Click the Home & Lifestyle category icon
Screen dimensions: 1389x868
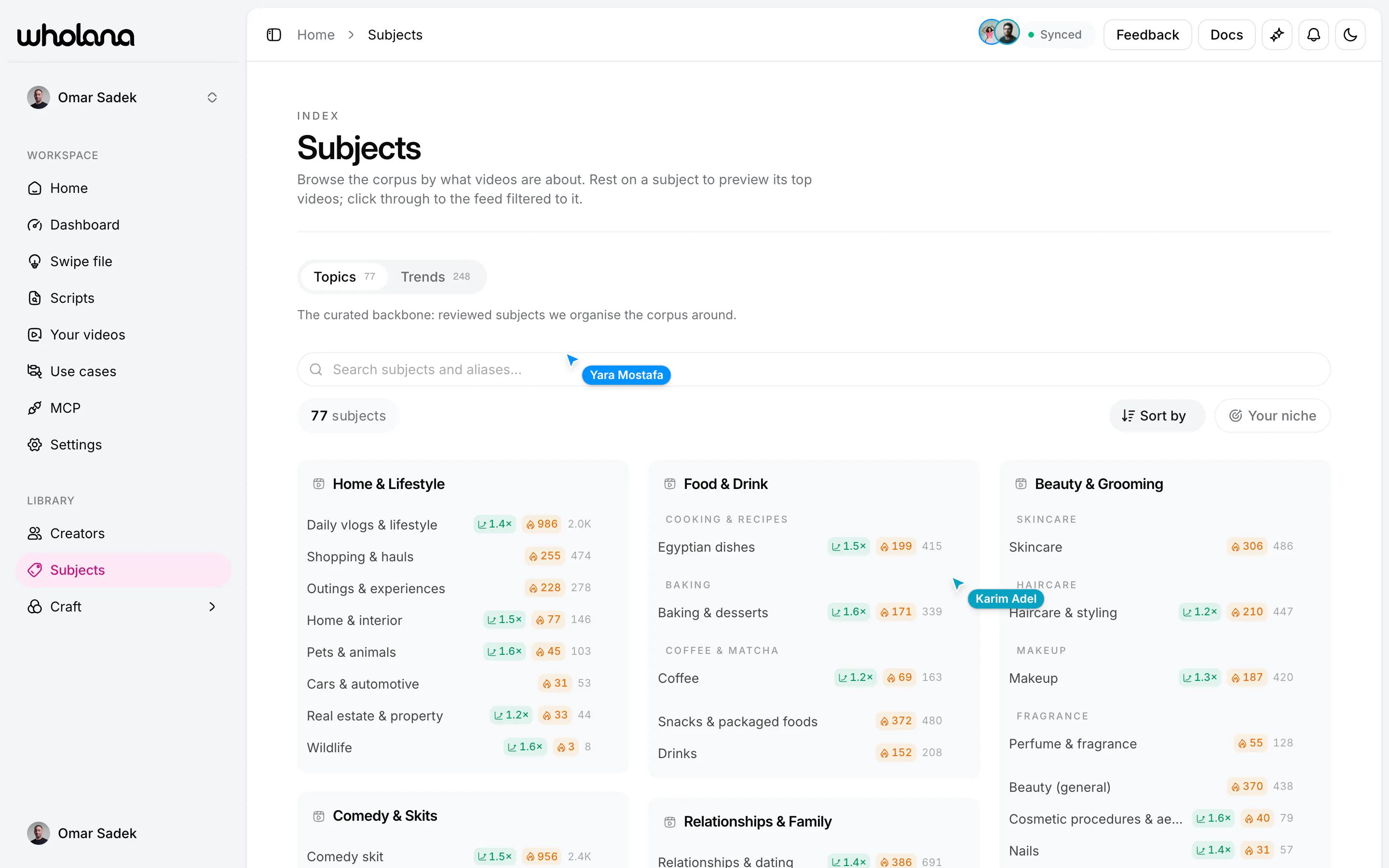tap(318, 484)
